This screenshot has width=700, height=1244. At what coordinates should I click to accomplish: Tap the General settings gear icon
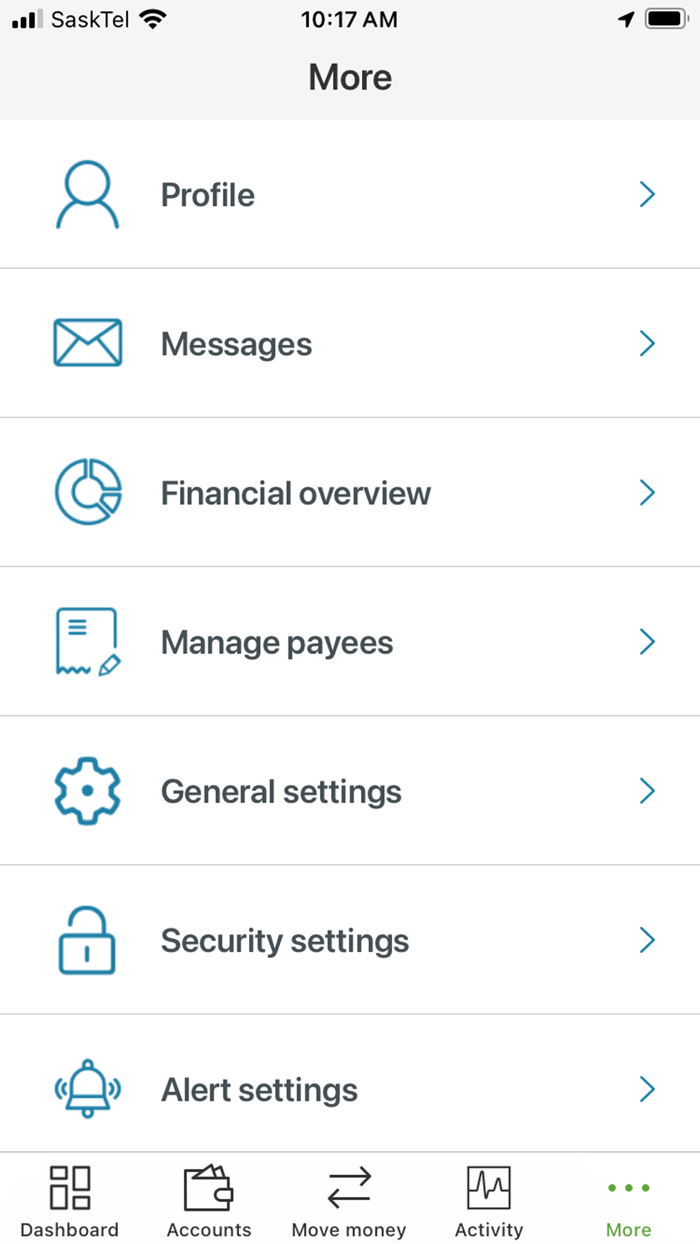[87, 791]
